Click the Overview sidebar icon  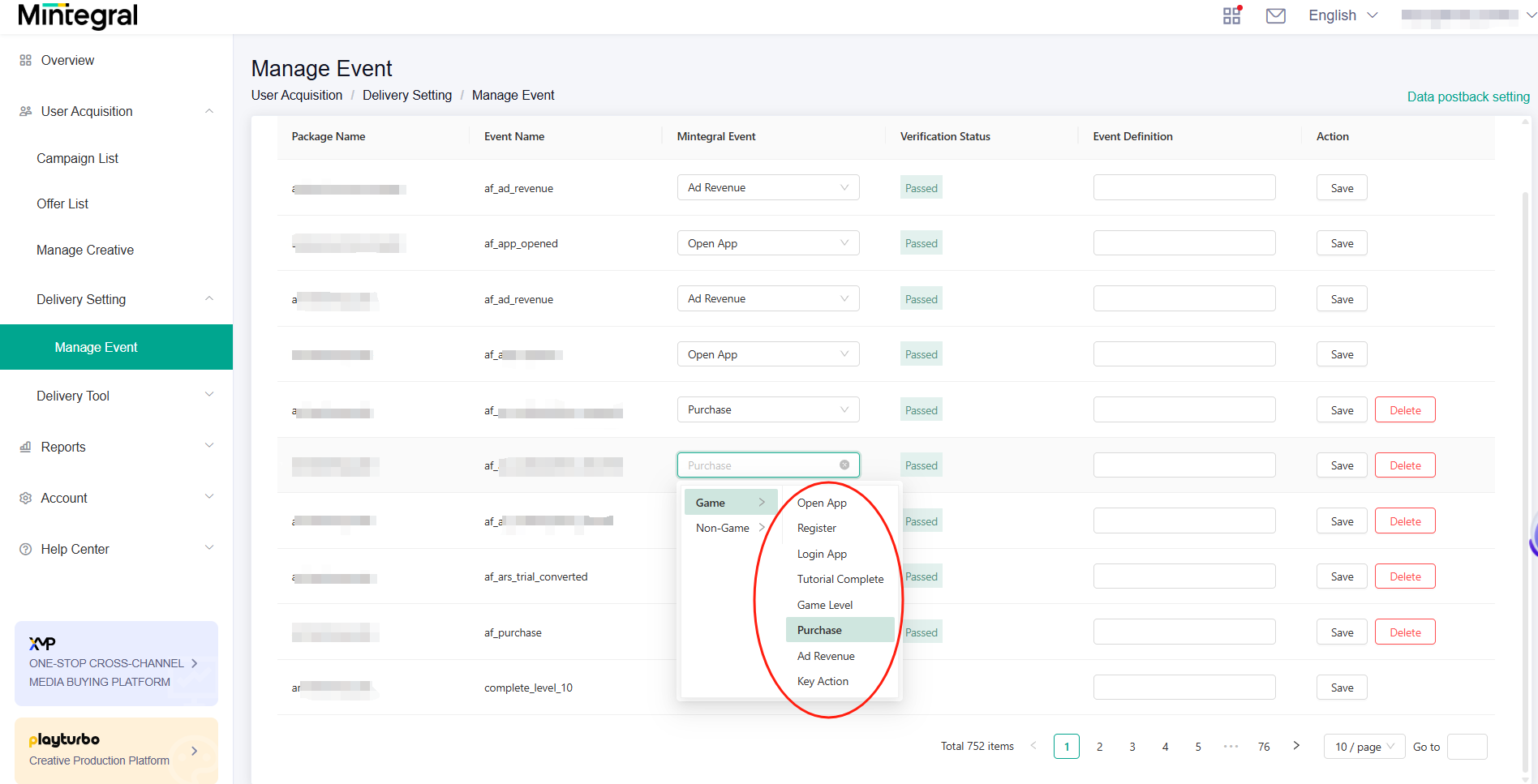25,60
